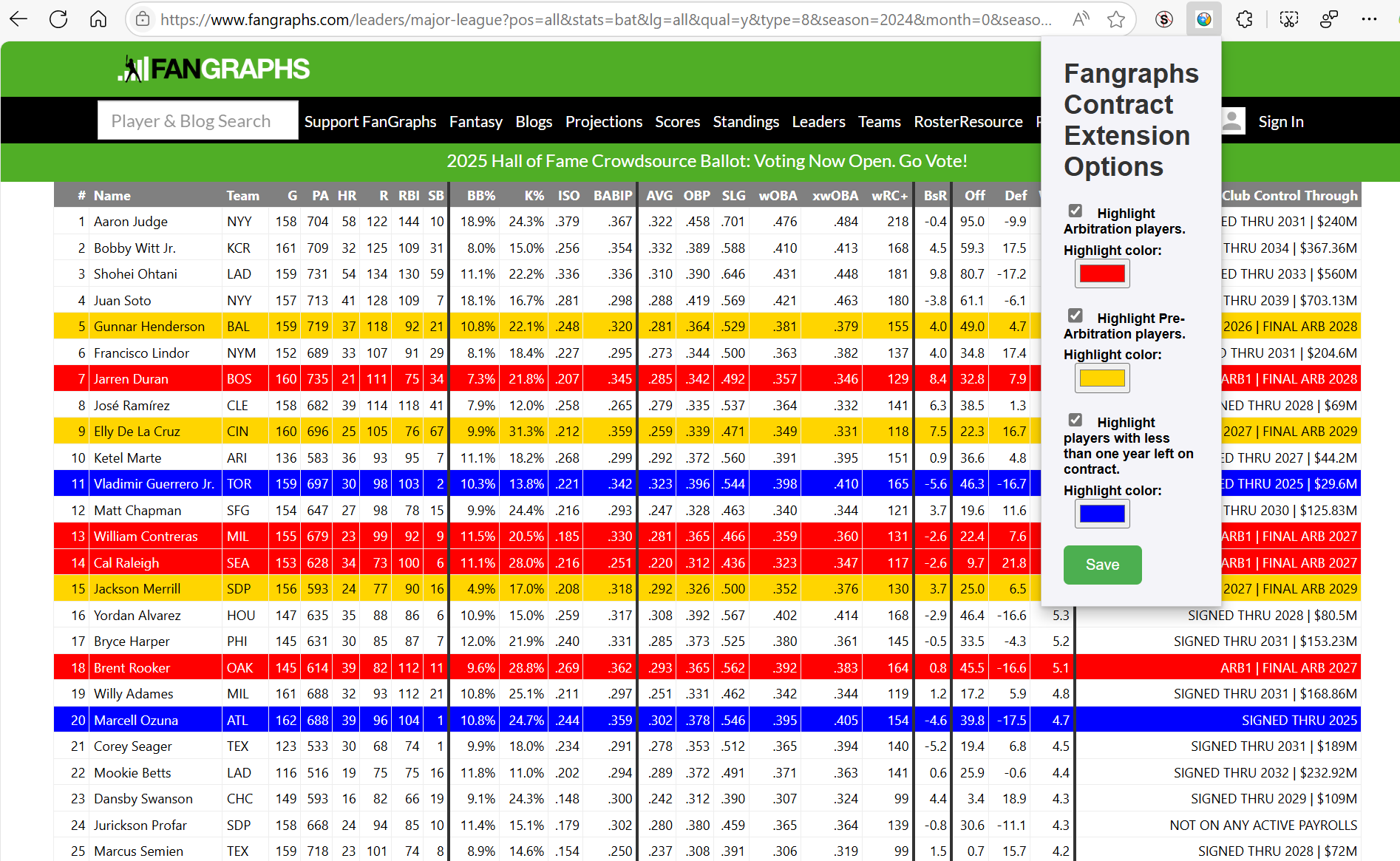The height and width of the screenshot is (861, 1400).
Task: Toggle Read Aloud icon in address bar
Action: [1081, 19]
